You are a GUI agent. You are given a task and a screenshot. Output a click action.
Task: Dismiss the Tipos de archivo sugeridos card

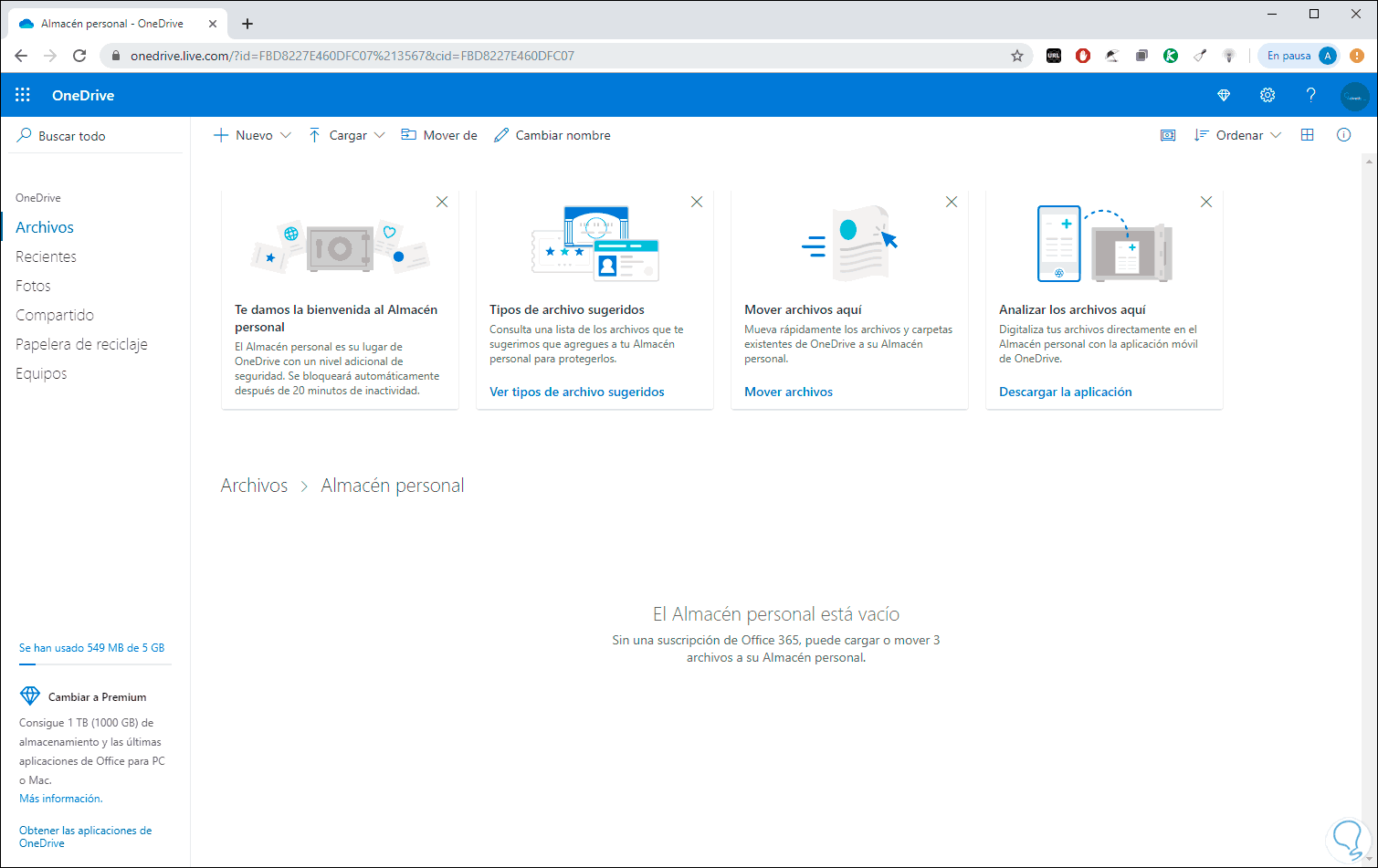point(697,202)
